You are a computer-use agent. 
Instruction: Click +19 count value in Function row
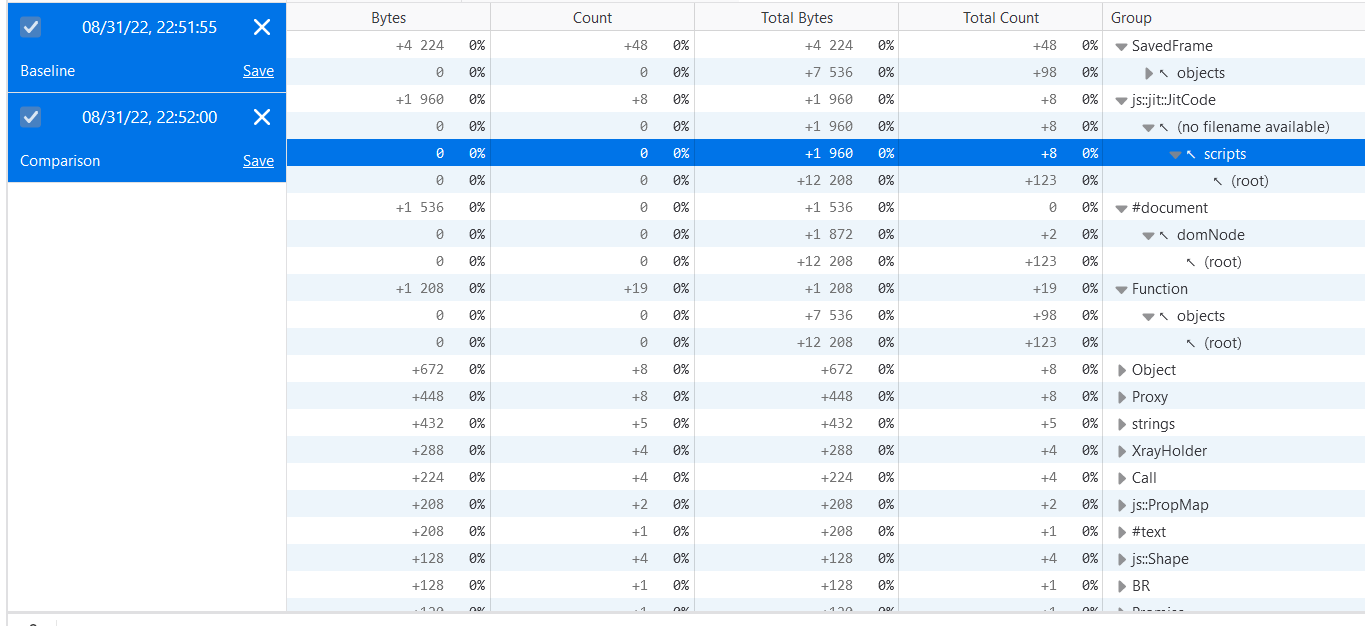coord(635,289)
